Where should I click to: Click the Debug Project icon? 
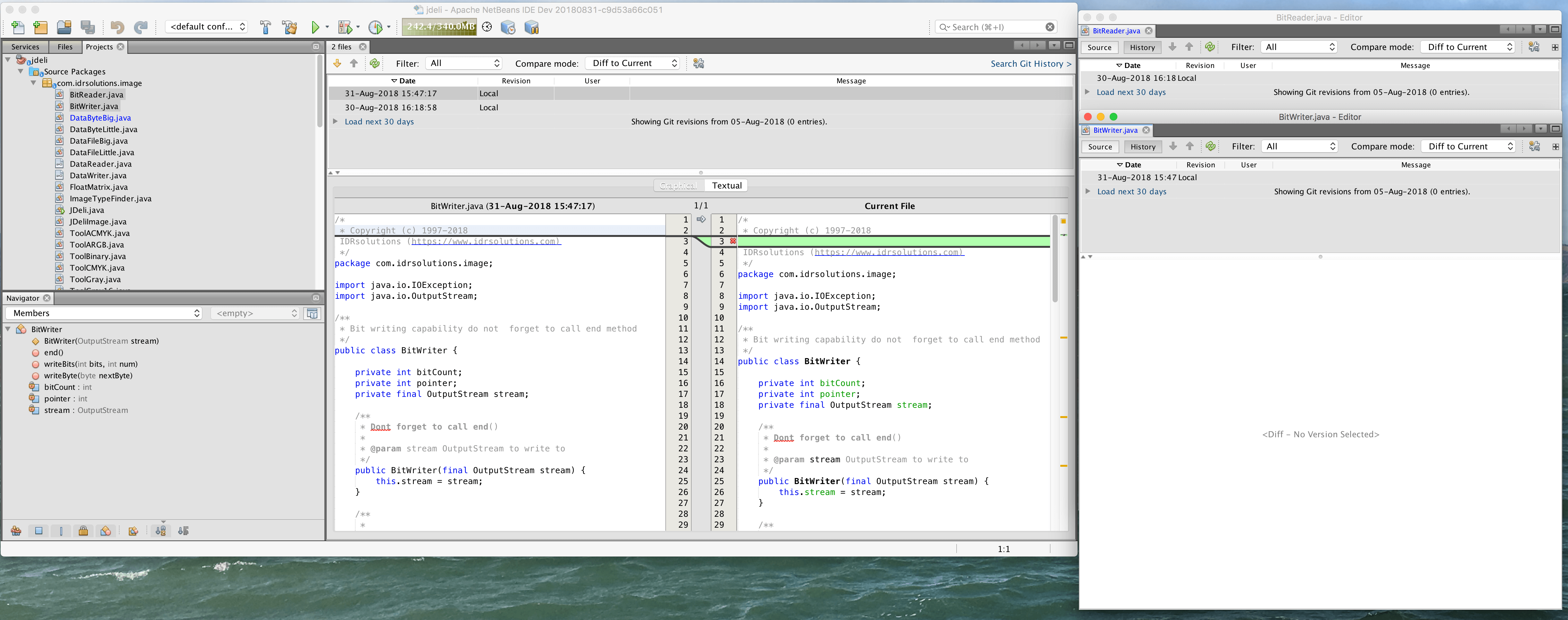click(345, 27)
